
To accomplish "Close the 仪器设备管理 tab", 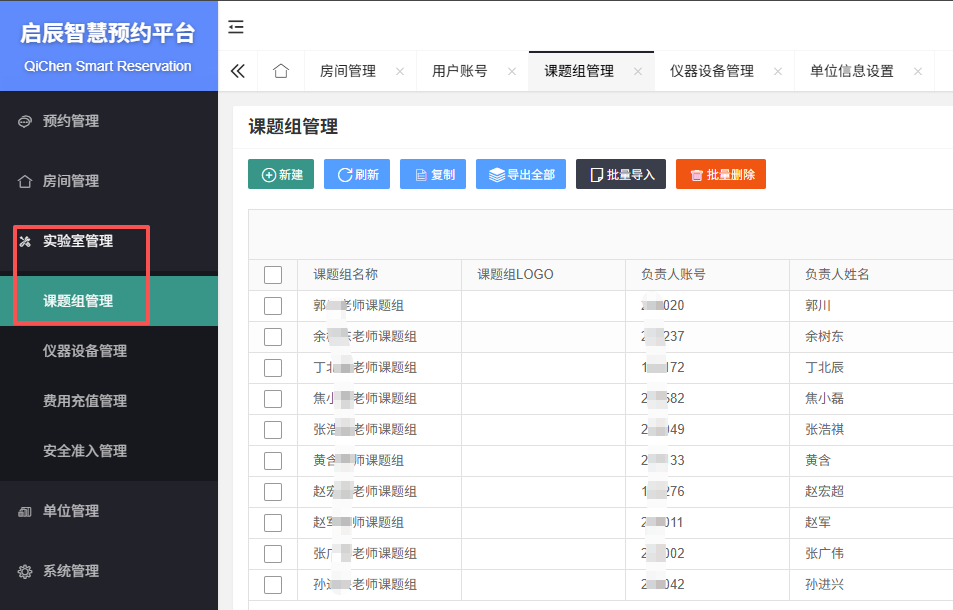I will [777, 72].
